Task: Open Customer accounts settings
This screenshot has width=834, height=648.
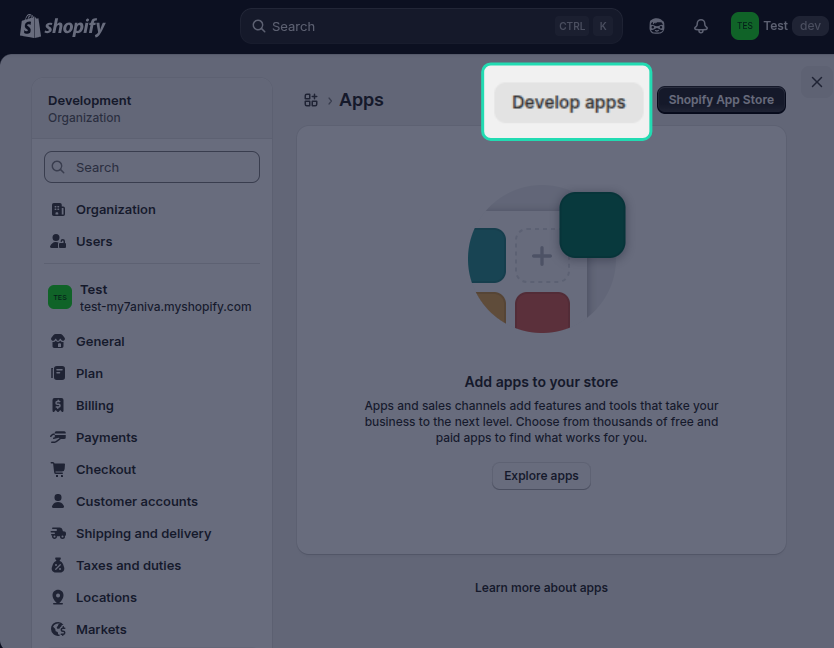Action: 152,501
